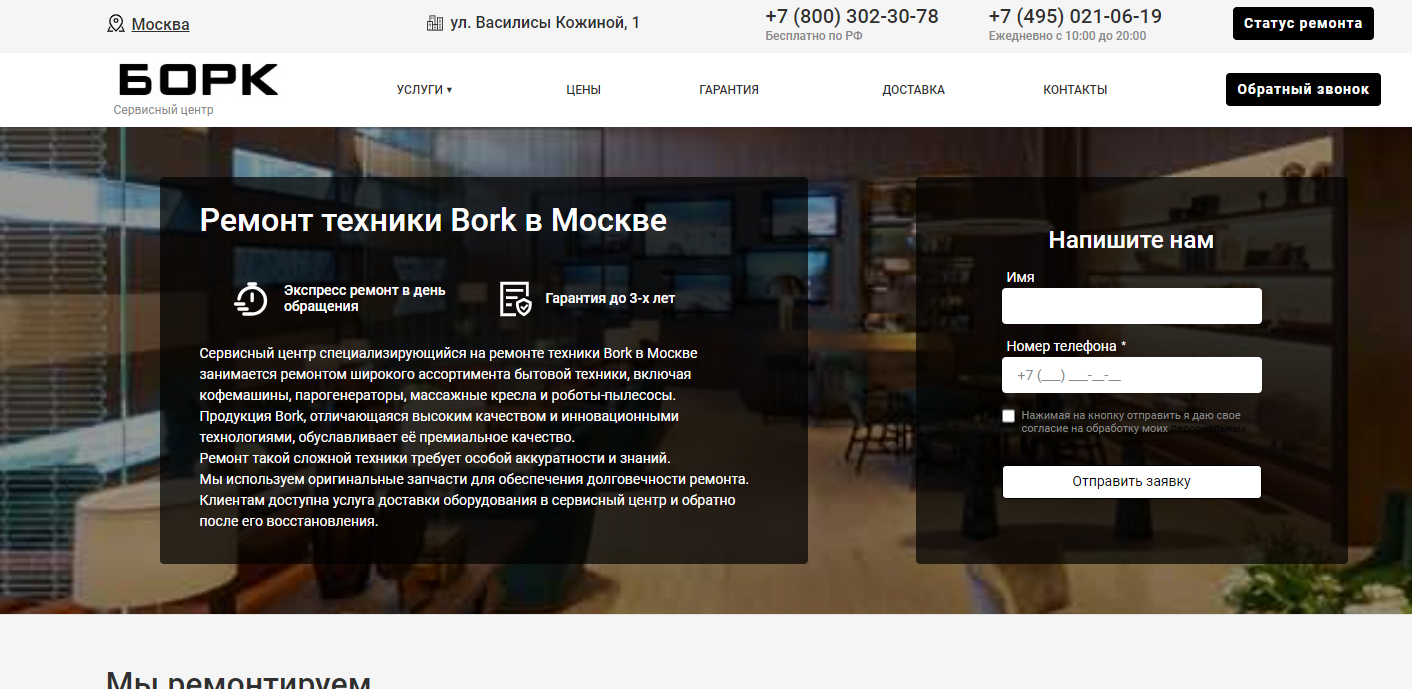Click the Ежедневно с 10:00 до 20:00 caption
This screenshot has width=1412, height=689.
tap(1068, 36)
